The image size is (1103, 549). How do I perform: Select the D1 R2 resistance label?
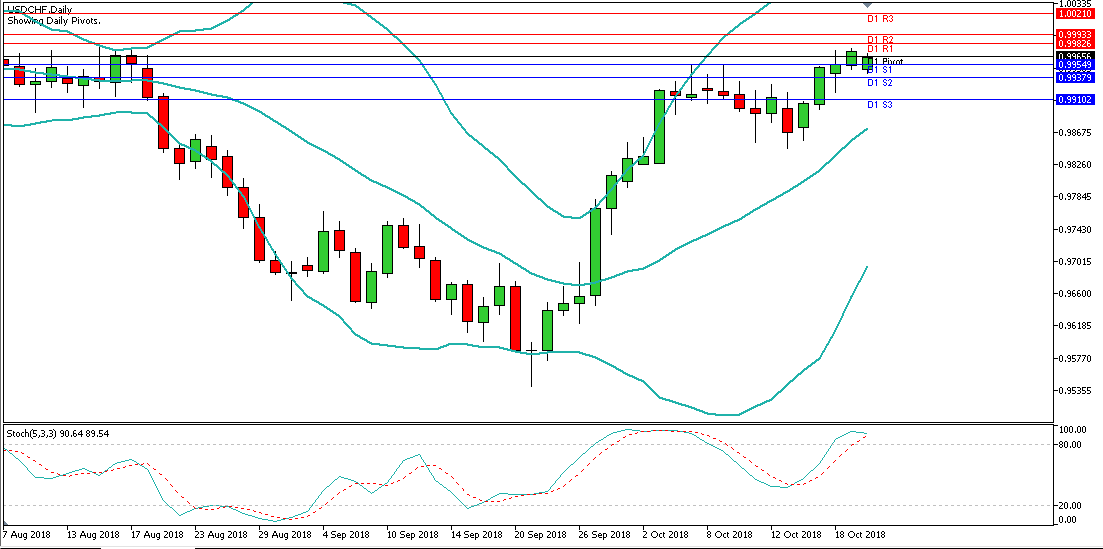[879, 39]
